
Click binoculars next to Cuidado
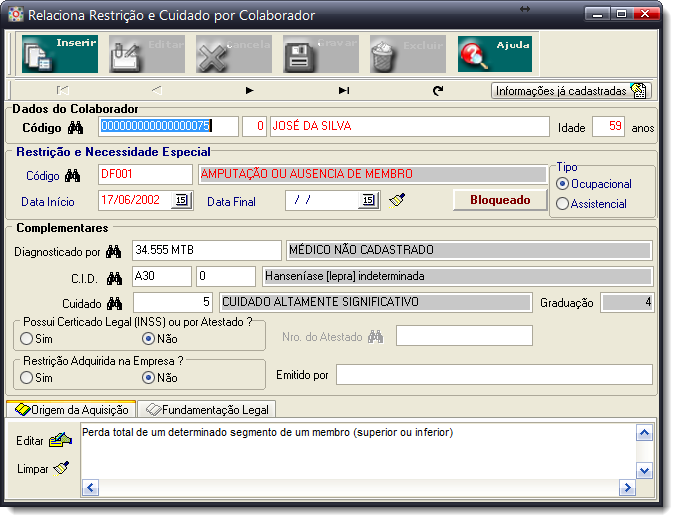(x=114, y=304)
